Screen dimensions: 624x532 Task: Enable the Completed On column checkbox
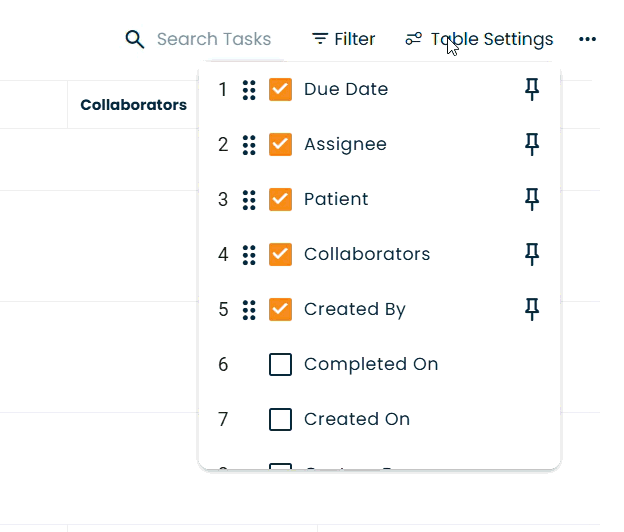[x=280, y=365]
